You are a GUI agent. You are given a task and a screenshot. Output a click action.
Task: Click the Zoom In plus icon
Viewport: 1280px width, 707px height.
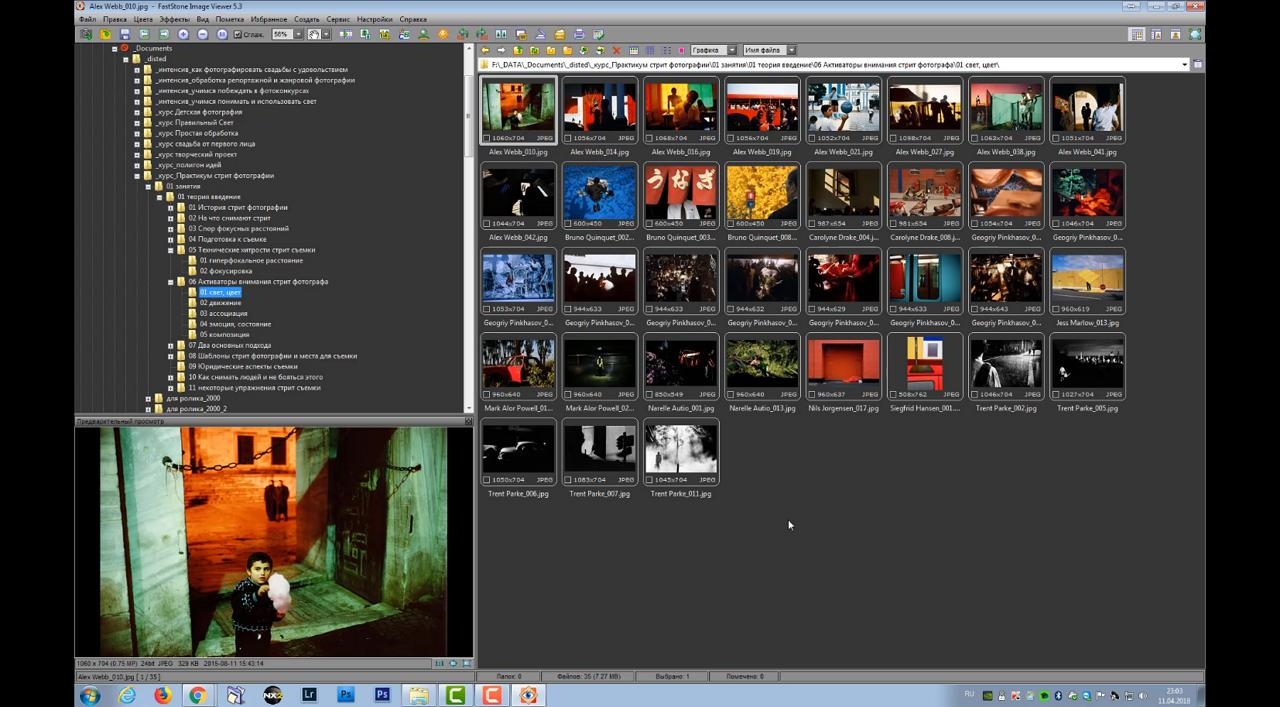[183, 34]
